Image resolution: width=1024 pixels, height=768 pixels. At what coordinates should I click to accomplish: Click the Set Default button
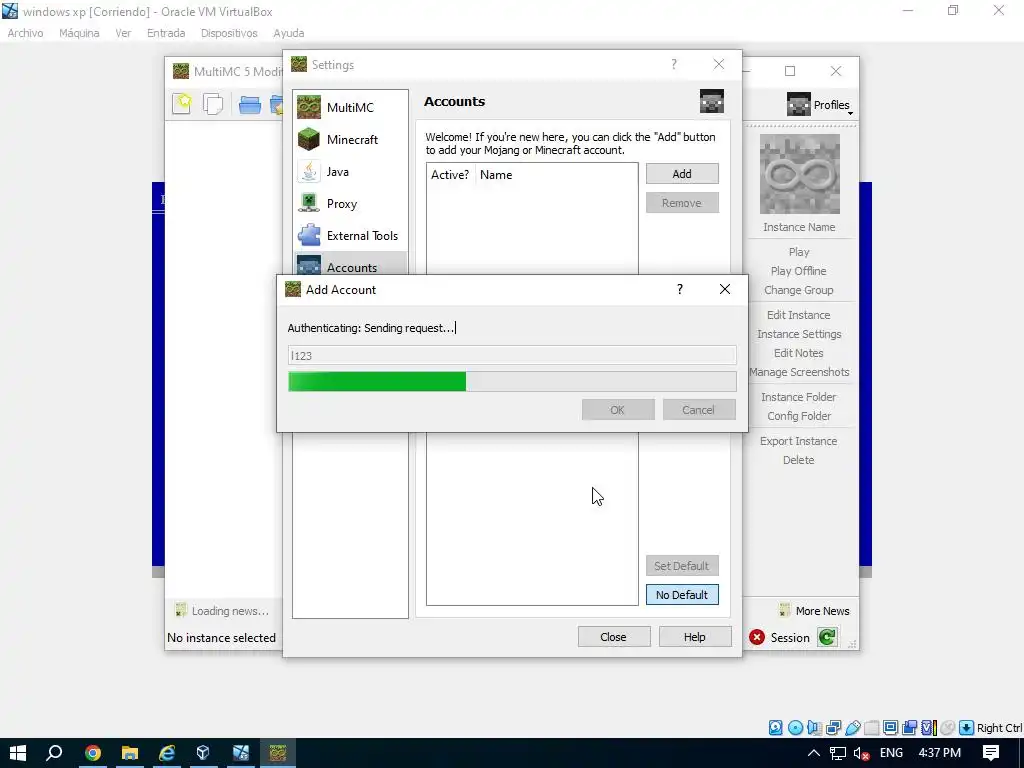(682, 566)
